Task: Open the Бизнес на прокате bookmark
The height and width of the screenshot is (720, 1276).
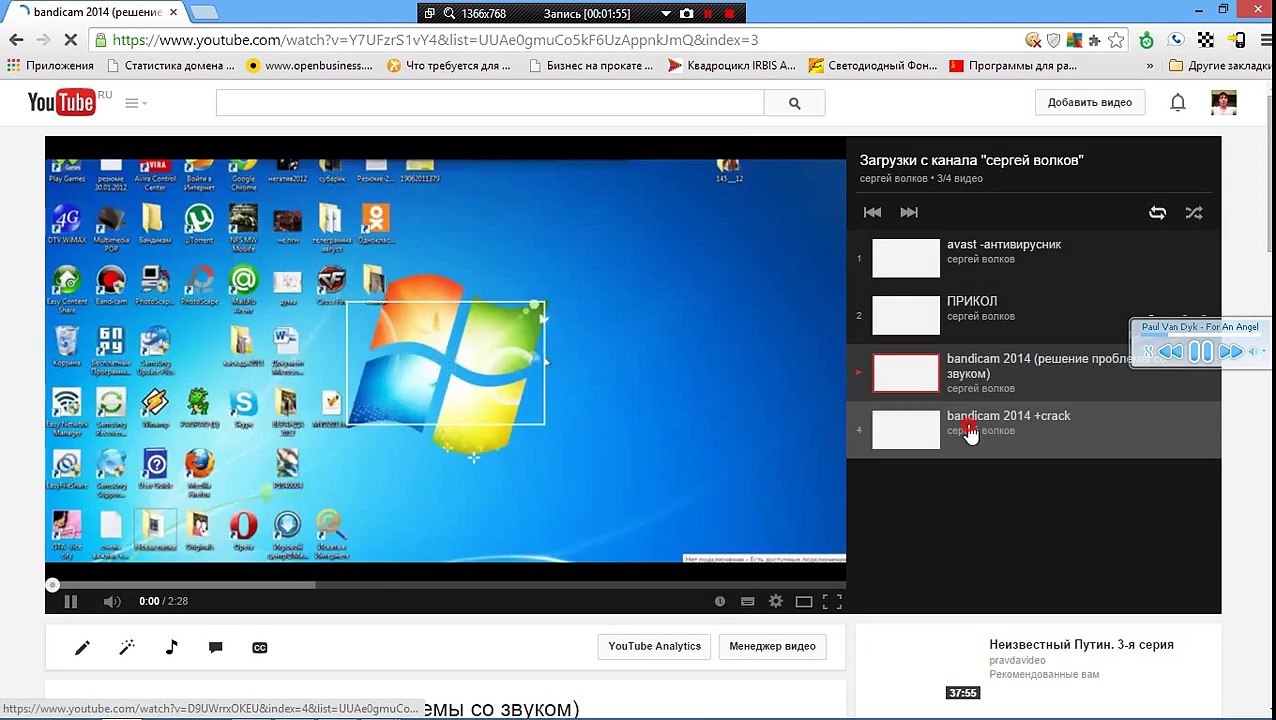Action: (x=590, y=66)
